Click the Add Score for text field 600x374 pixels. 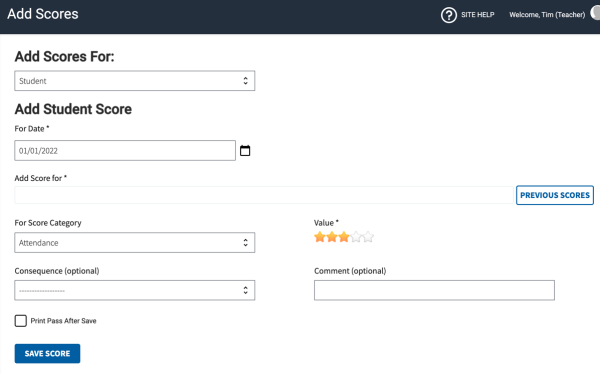[264, 195]
